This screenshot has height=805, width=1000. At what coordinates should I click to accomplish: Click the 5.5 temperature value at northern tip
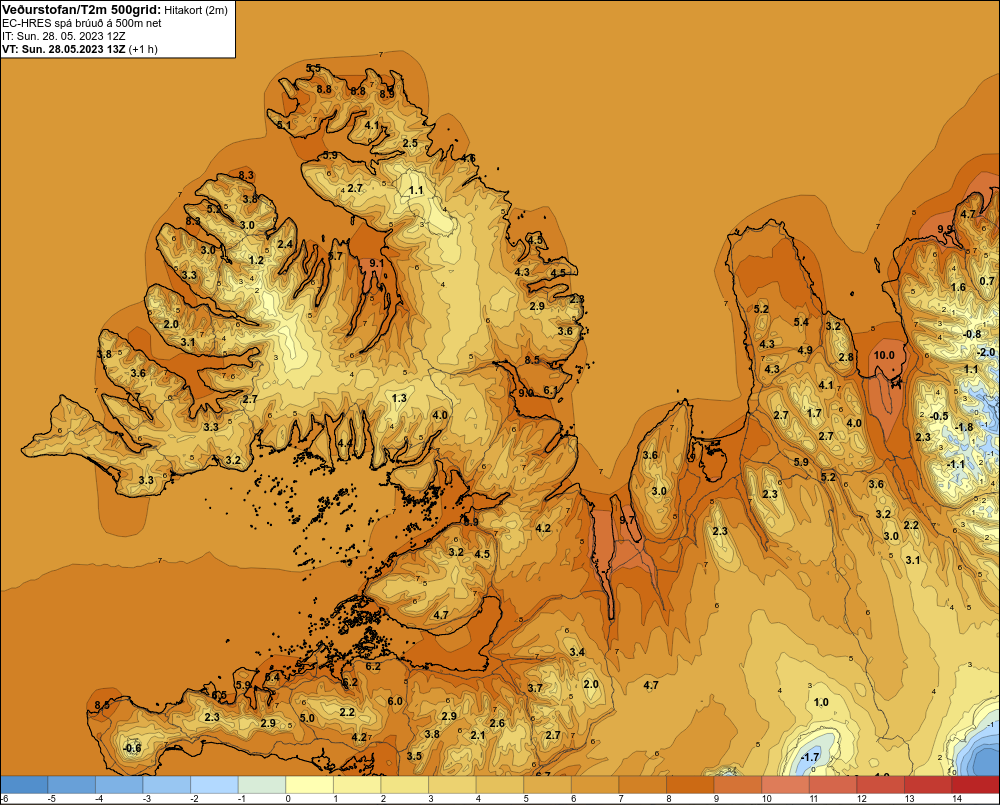(x=313, y=68)
